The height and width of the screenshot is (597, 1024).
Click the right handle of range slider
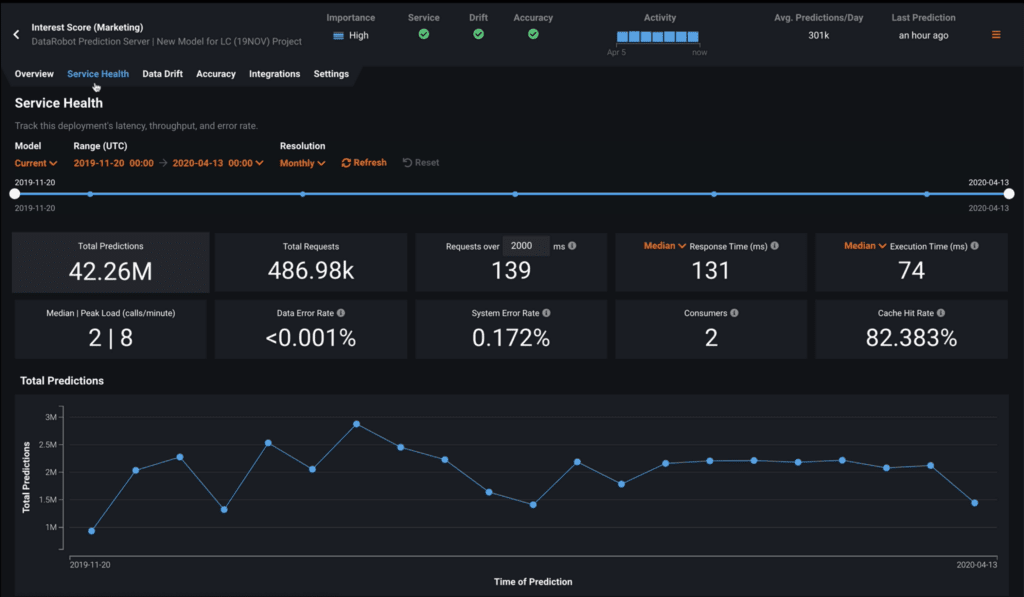click(1009, 194)
